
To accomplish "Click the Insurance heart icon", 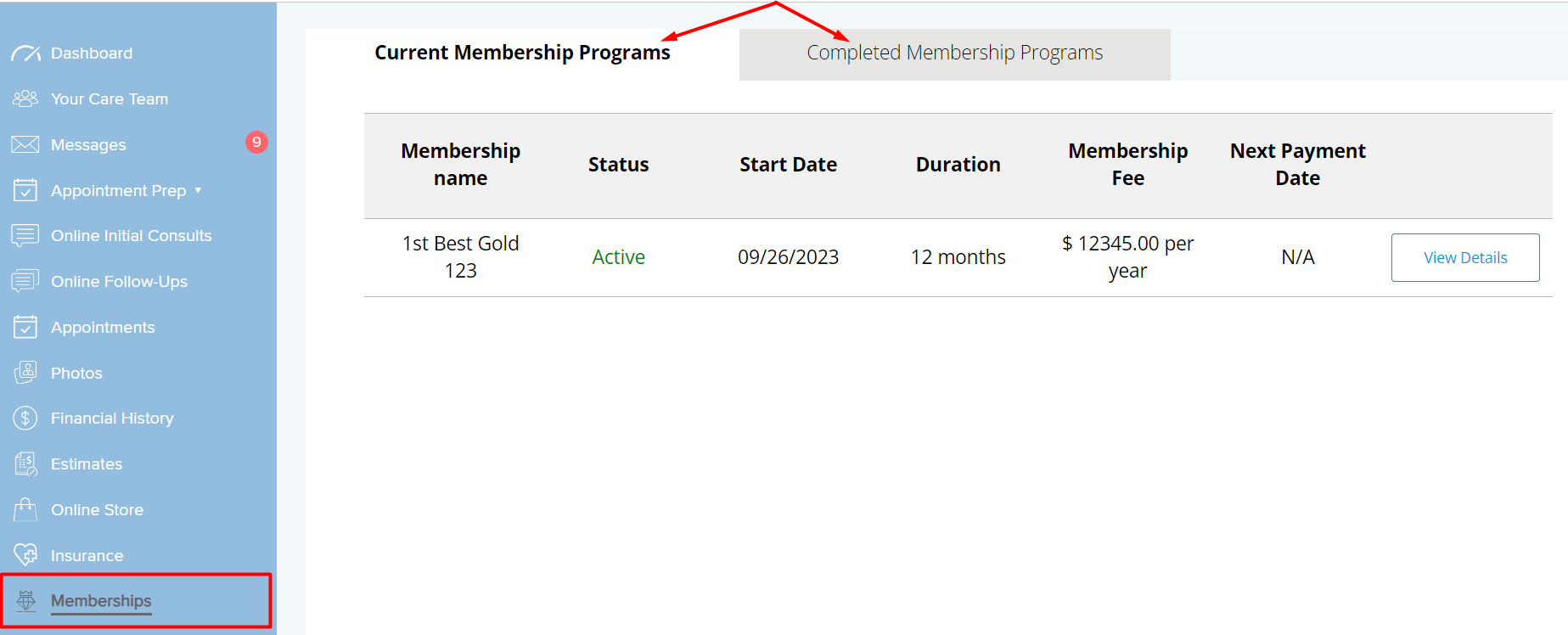I will pyautogui.click(x=25, y=555).
